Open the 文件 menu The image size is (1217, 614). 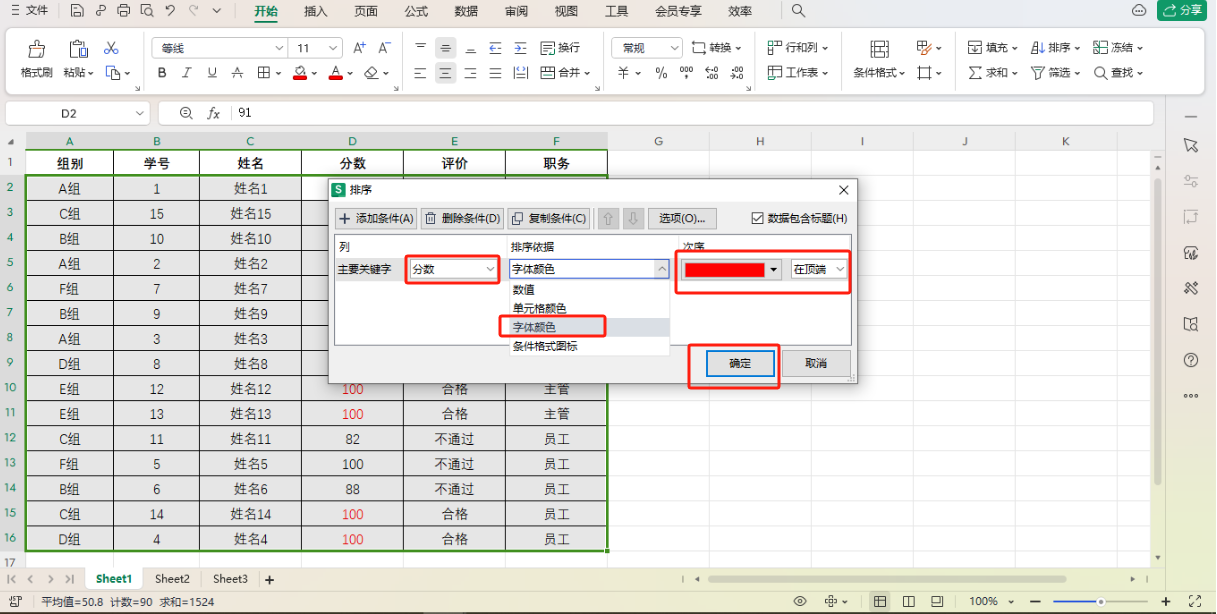(x=28, y=11)
